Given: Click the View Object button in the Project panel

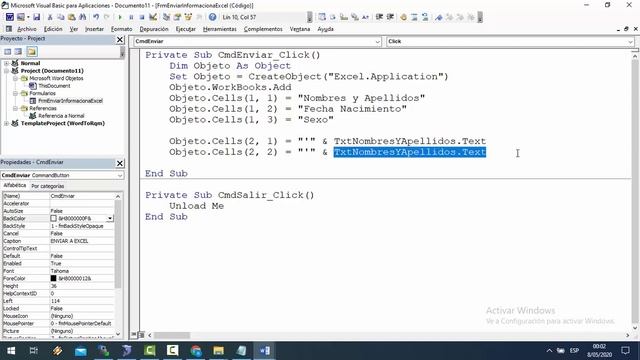Looking at the screenshot, I should (x=18, y=51).
